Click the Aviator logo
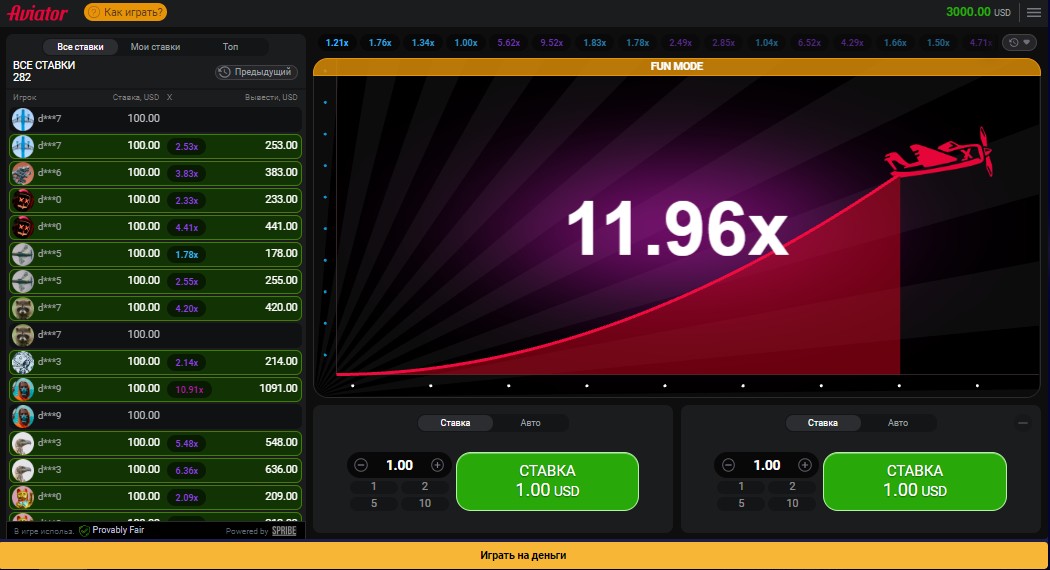This screenshot has height=570, width=1050. tap(38, 13)
